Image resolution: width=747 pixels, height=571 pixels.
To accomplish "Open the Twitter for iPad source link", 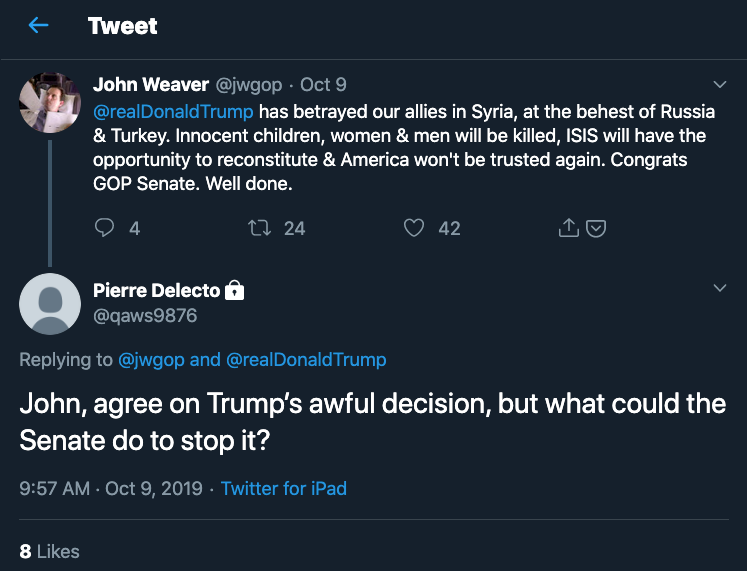I will 284,489.
